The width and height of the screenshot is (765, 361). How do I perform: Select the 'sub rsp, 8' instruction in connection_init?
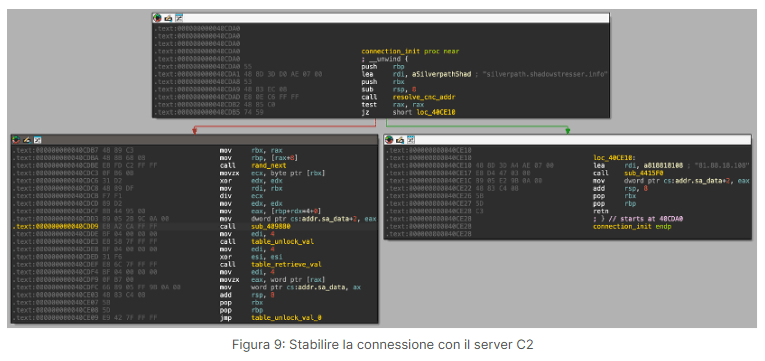(388, 90)
